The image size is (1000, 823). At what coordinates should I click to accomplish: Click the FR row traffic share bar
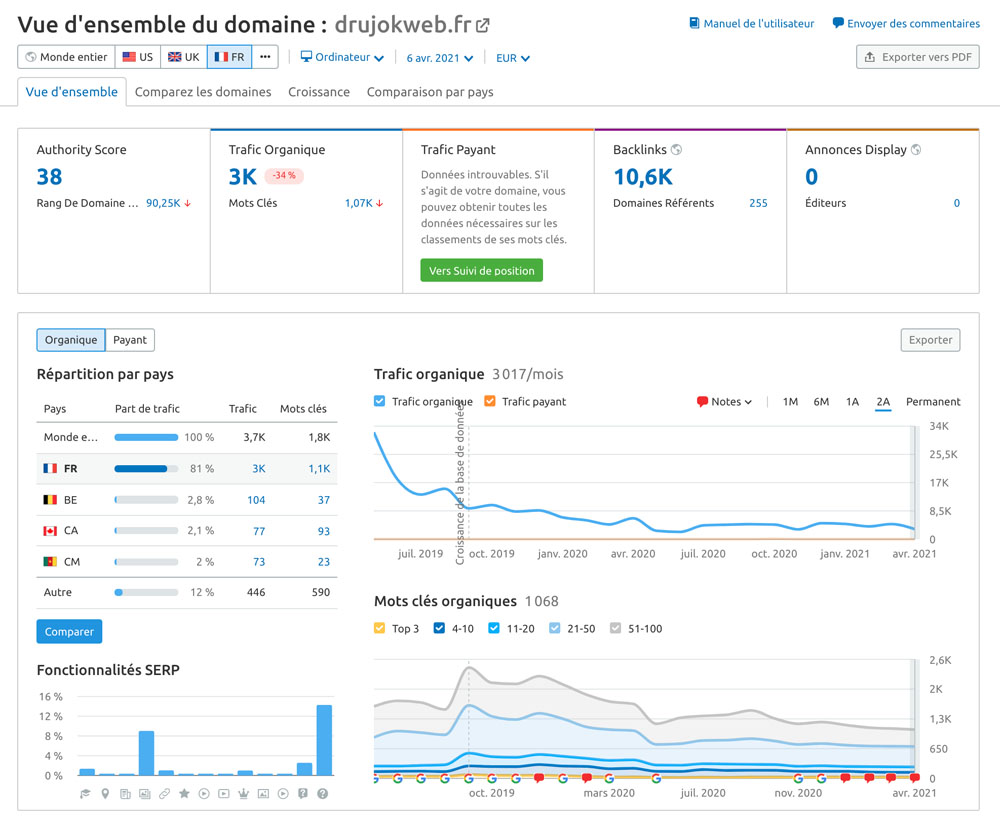tap(146, 468)
